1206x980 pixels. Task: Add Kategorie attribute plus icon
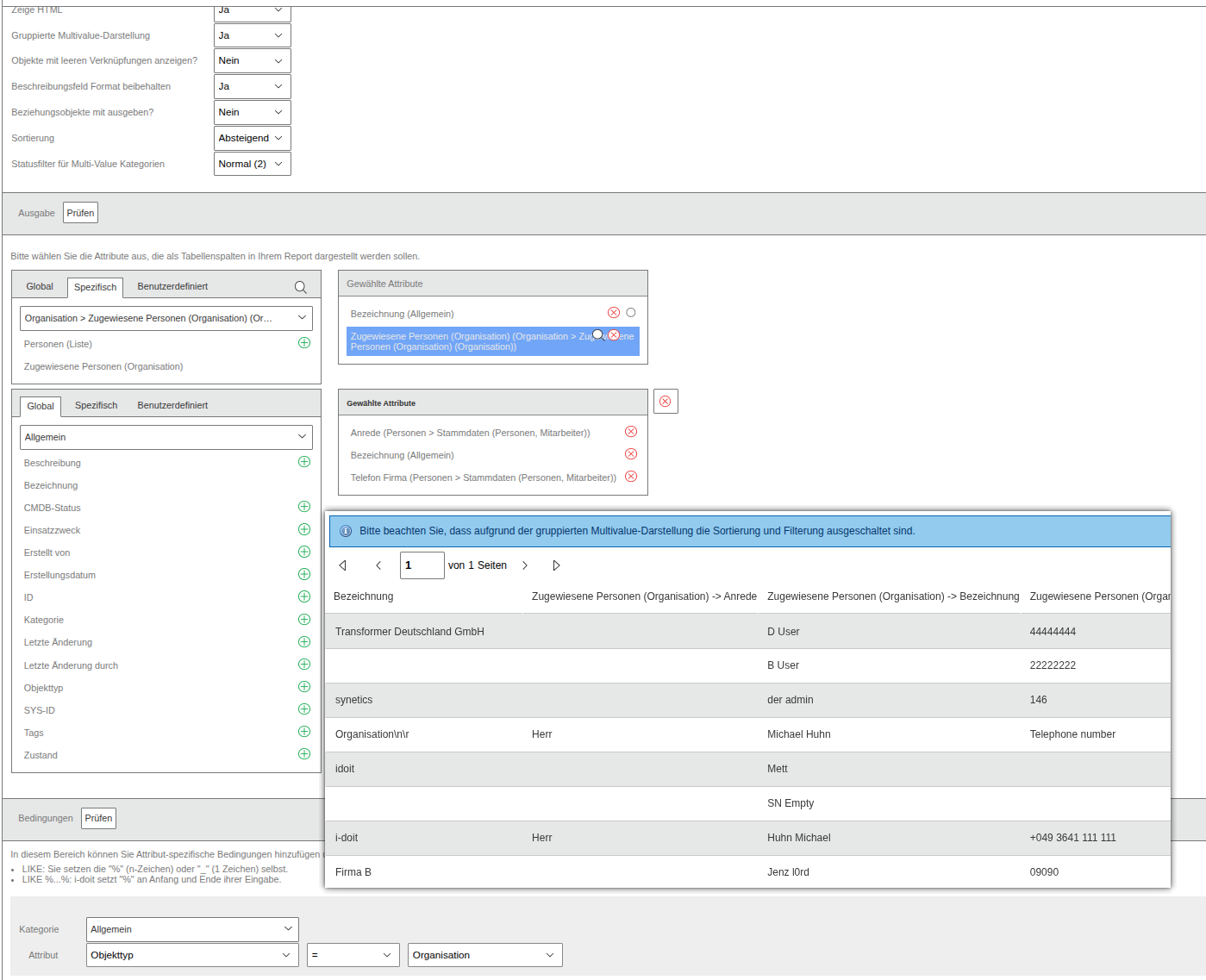click(x=304, y=620)
